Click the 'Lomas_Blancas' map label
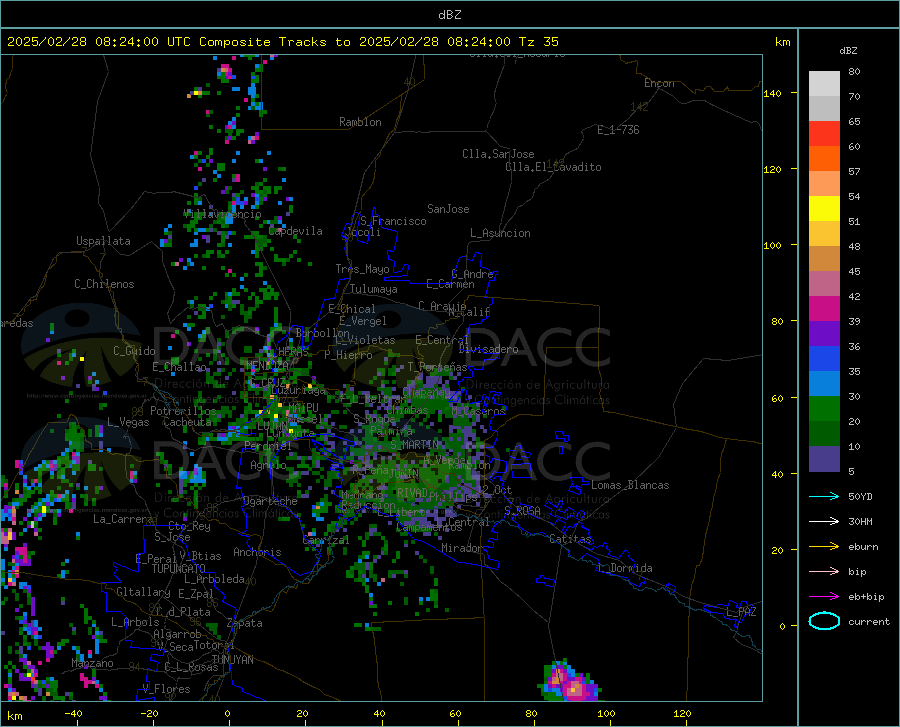 click(x=630, y=485)
